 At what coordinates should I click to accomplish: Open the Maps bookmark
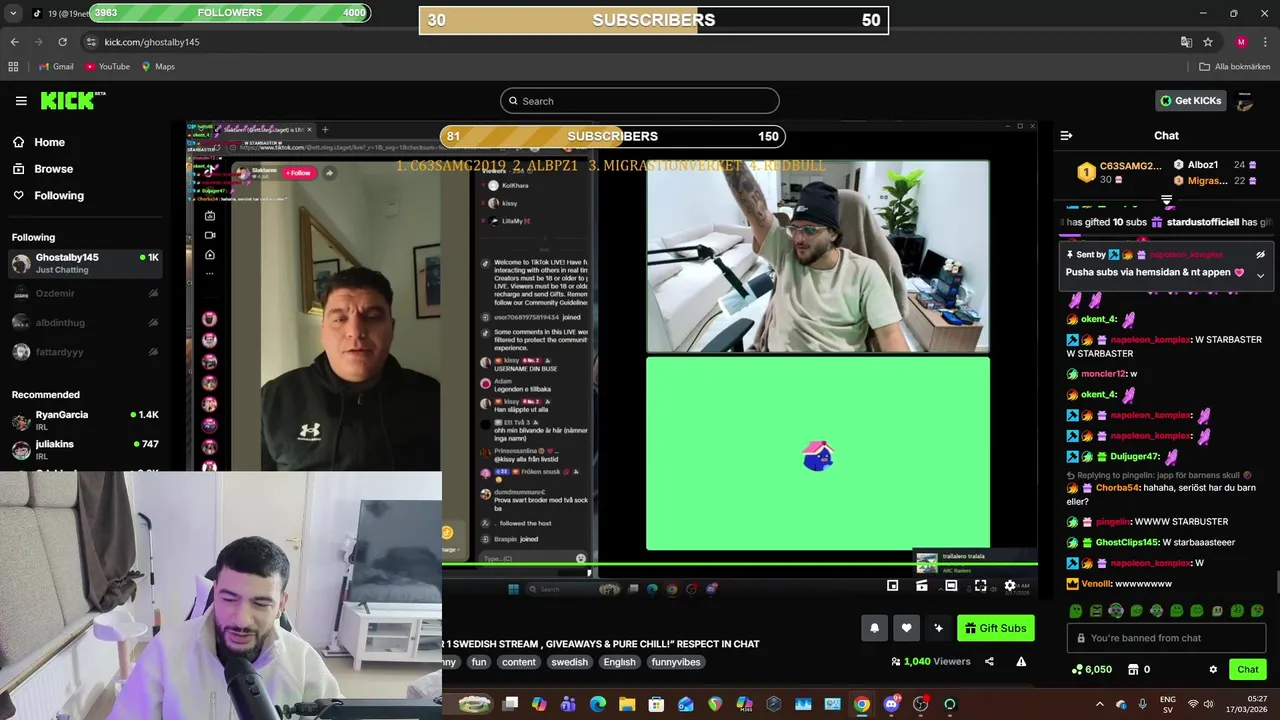tap(158, 67)
